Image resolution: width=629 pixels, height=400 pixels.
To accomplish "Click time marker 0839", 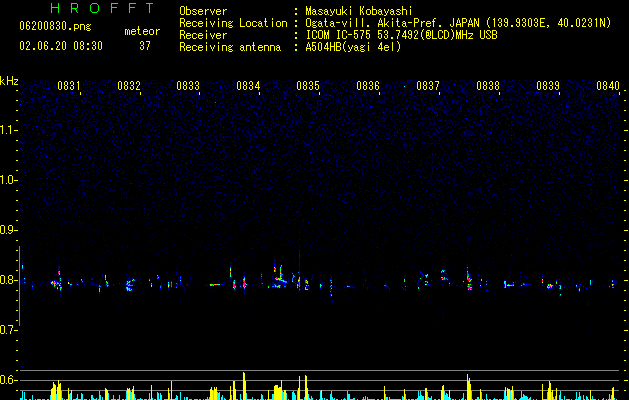I will (548, 86).
